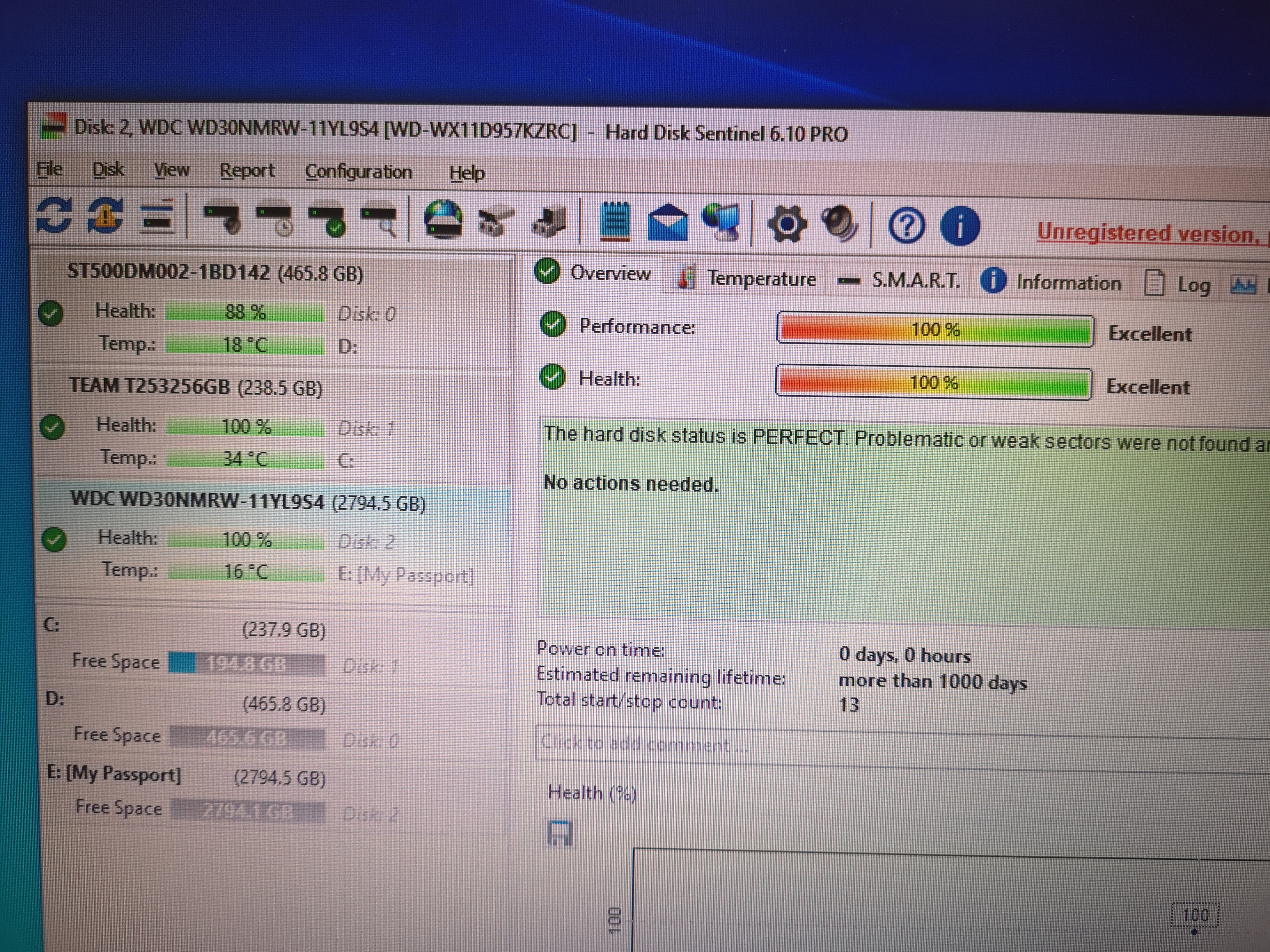Click the 'E: [My Passport]' label beside 16 °C
1270x952 pixels.
tap(406, 575)
